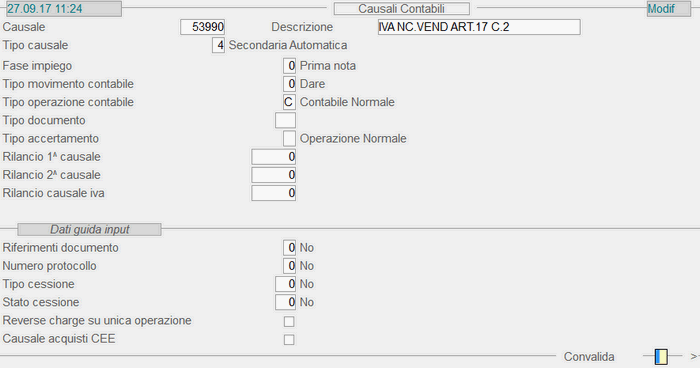Click the Modif button

[x=669, y=9]
